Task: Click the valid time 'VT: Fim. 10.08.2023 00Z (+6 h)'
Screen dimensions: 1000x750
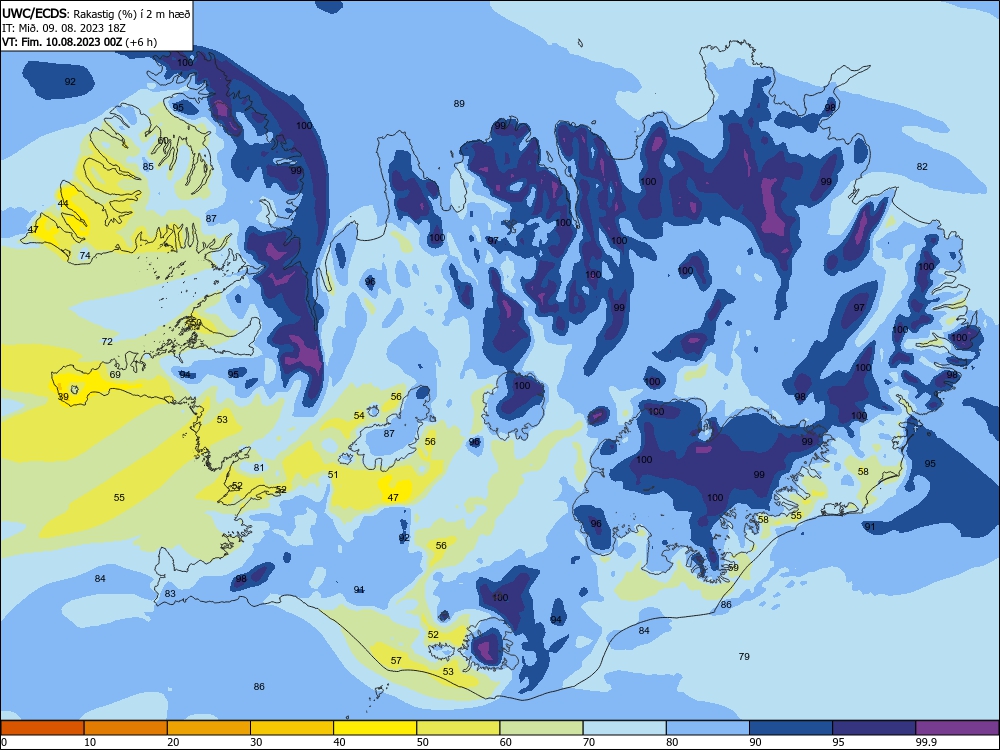Action: click(x=79, y=42)
